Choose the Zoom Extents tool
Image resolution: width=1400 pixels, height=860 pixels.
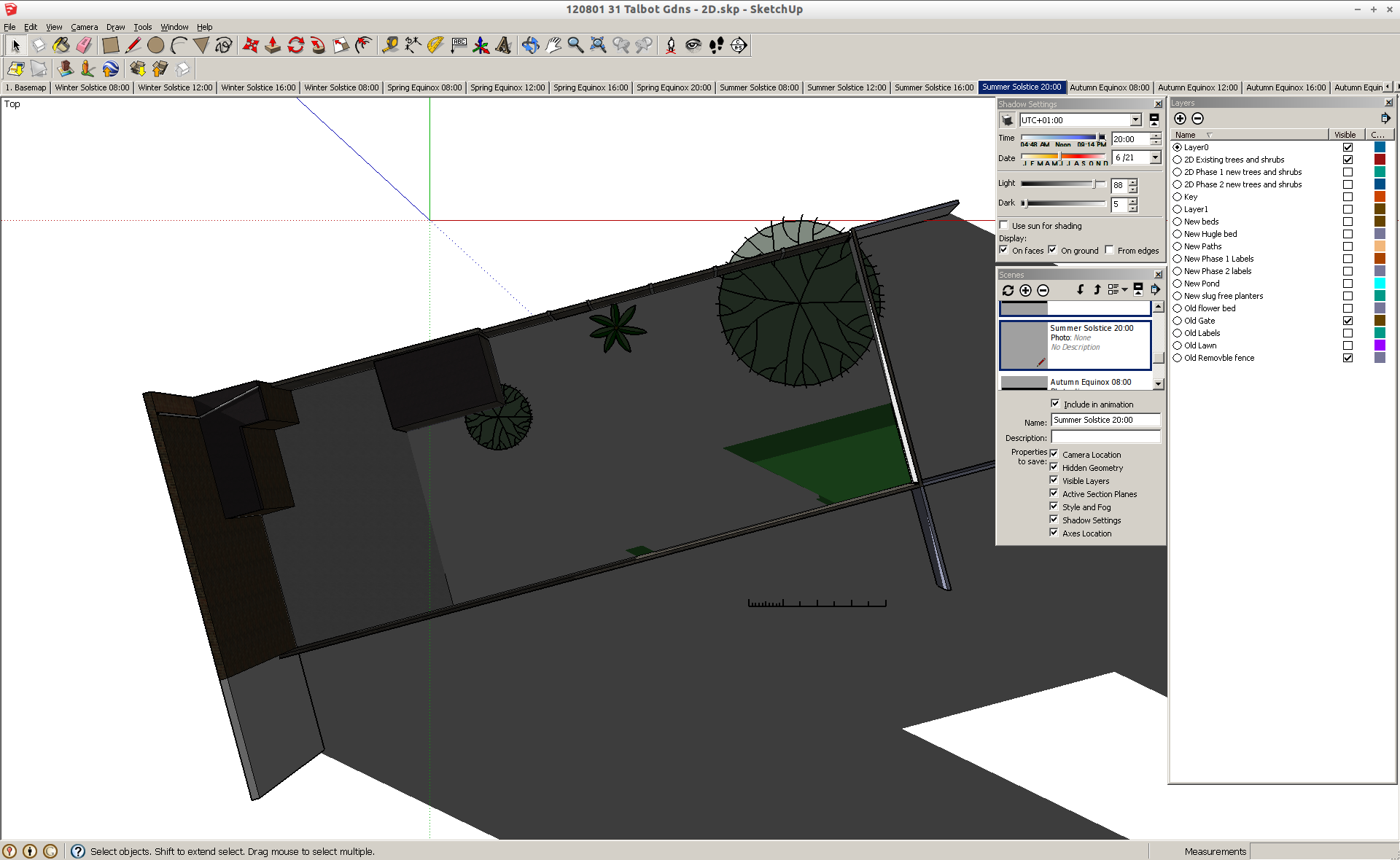(598, 45)
